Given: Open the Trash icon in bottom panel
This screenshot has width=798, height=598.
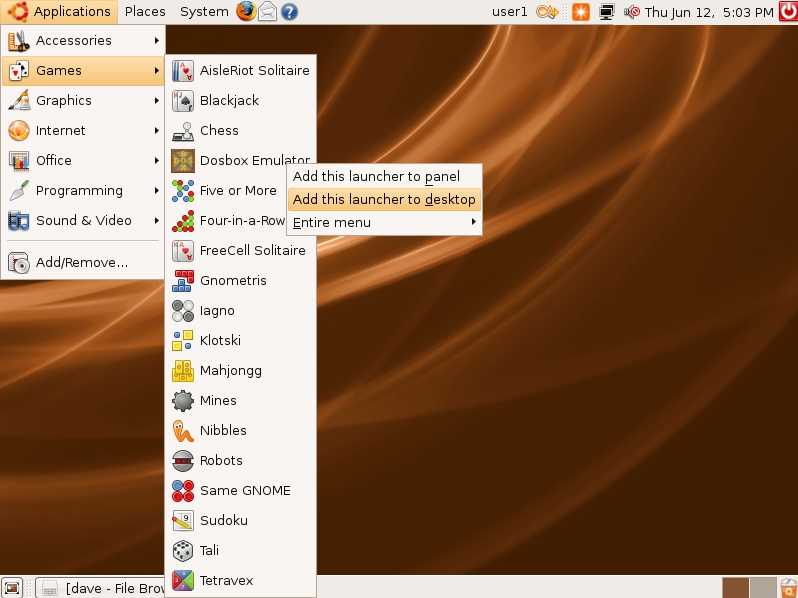Looking at the screenshot, I should pyautogui.click(x=788, y=588).
